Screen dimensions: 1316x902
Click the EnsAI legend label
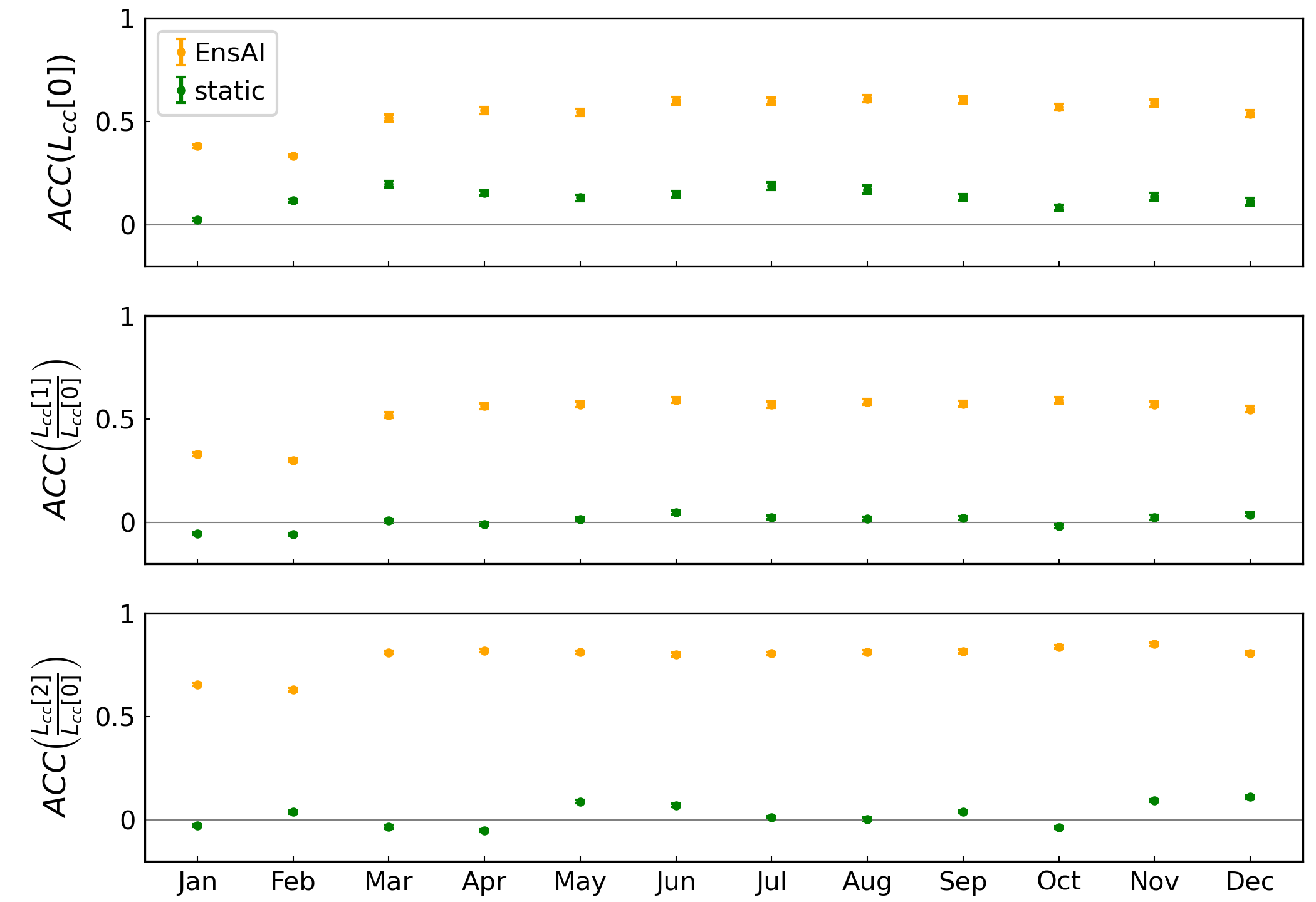tap(229, 53)
